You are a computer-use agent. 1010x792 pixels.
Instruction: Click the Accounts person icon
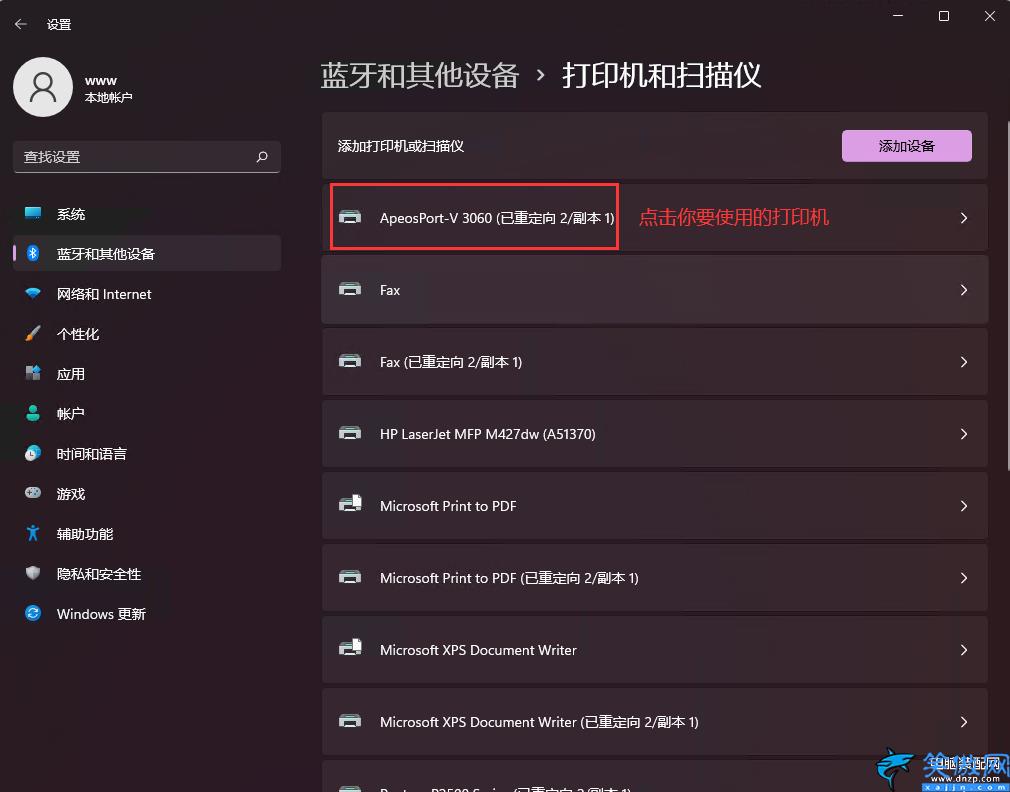coord(33,413)
